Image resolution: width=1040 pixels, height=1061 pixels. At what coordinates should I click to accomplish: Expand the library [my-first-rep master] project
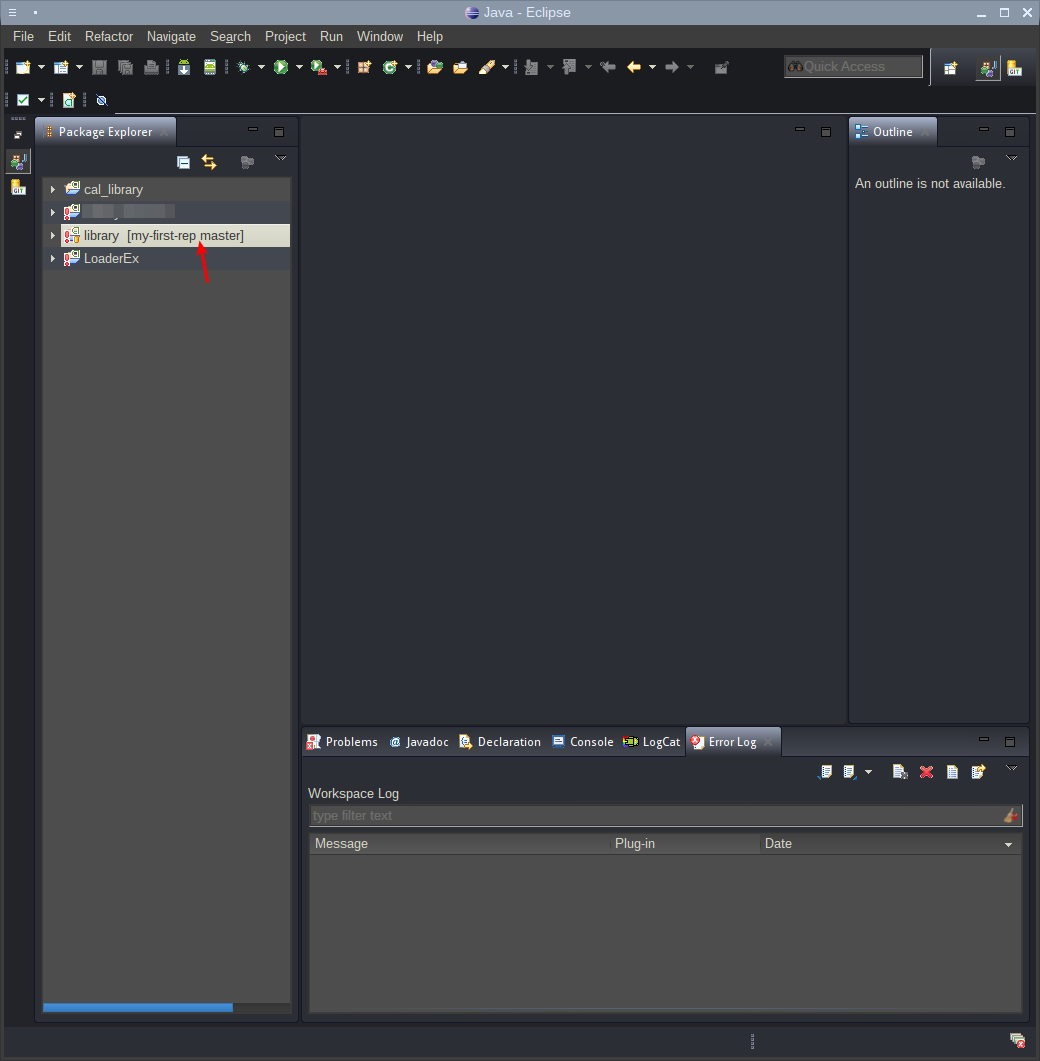point(52,235)
